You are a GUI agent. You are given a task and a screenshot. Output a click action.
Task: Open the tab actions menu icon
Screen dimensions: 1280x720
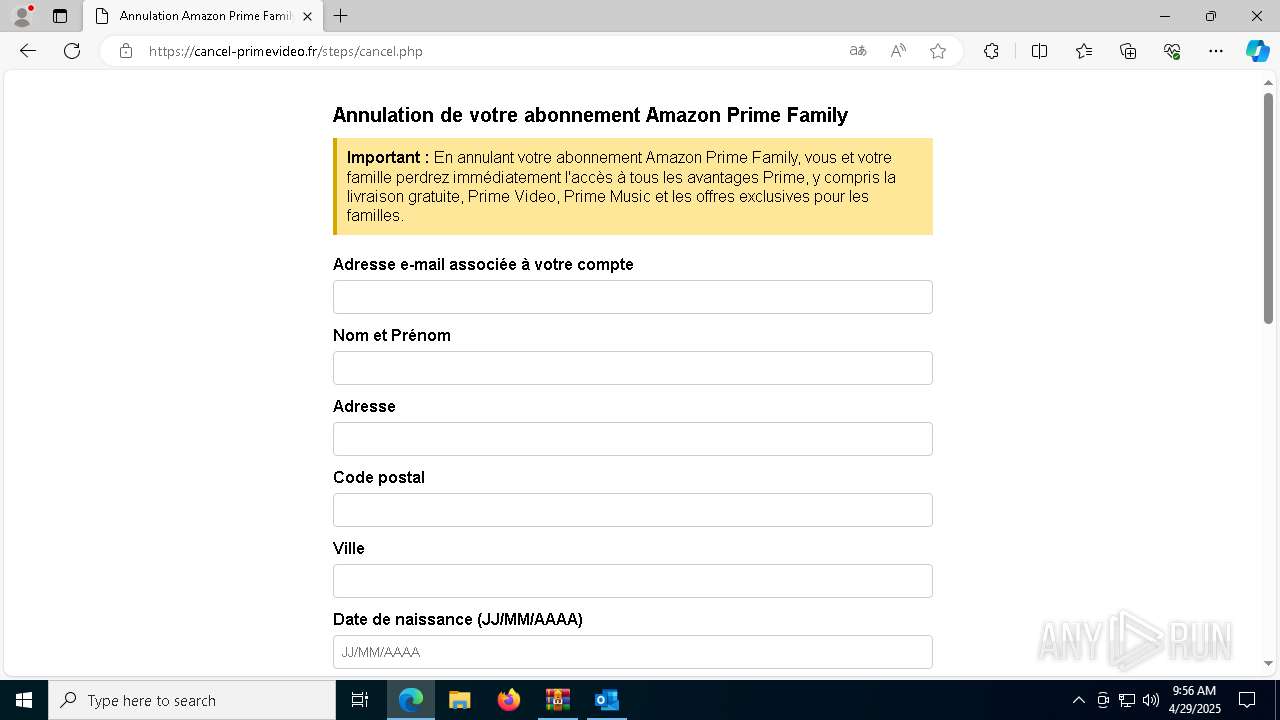(60, 16)
